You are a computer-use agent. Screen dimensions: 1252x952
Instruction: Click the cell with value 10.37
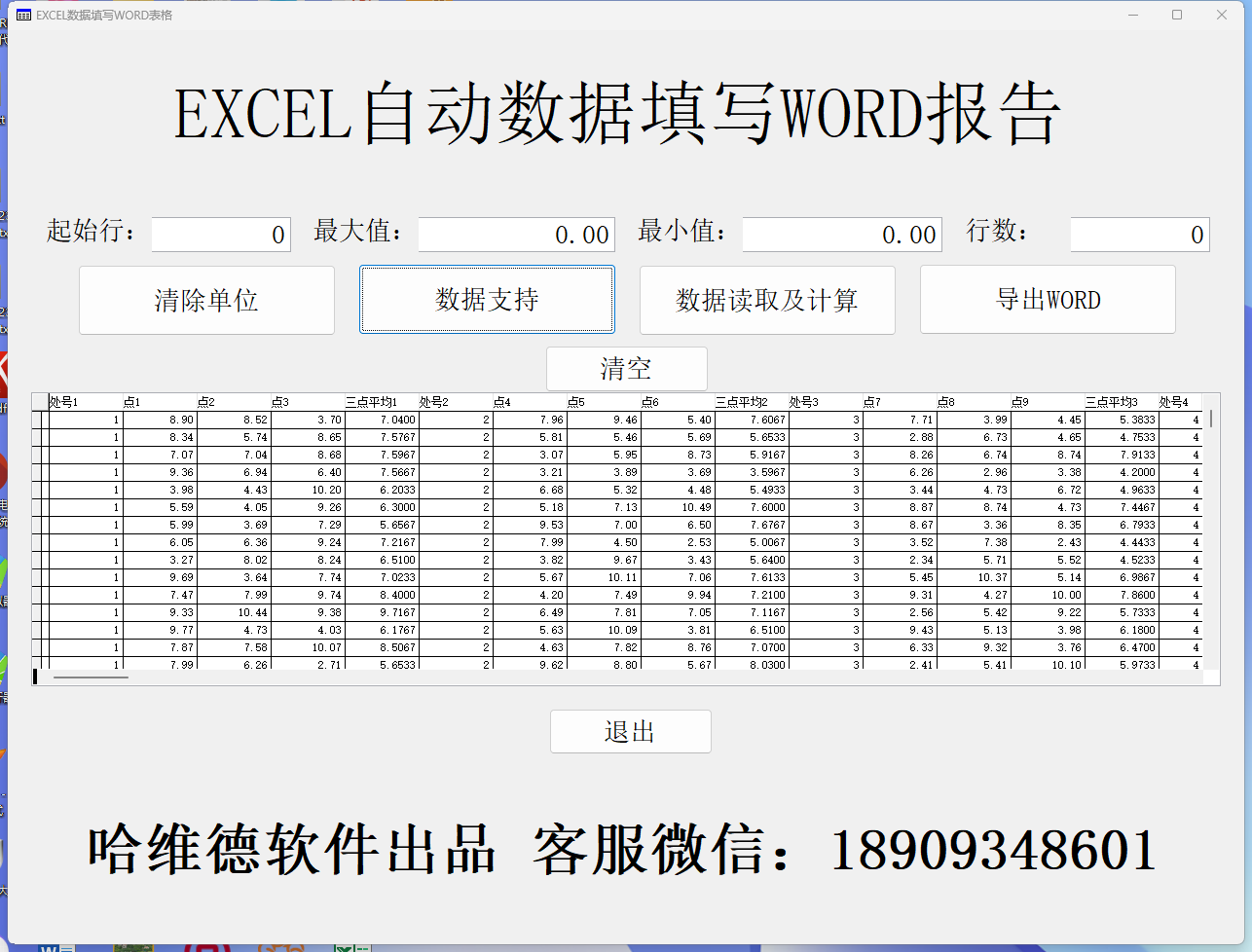(974, 577)
